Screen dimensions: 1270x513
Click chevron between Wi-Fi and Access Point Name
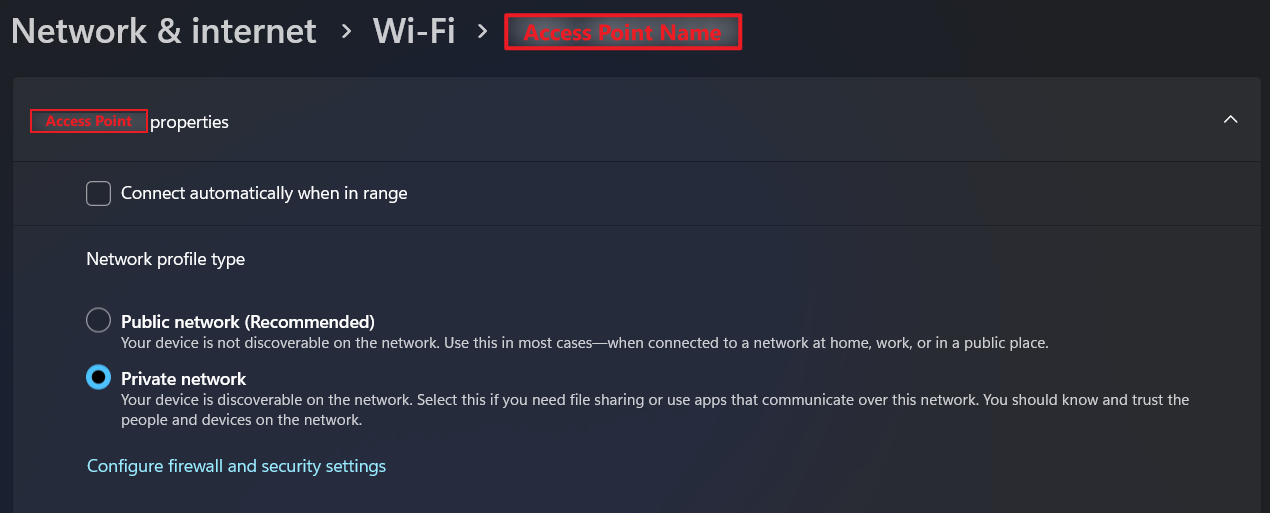(483, 31)
